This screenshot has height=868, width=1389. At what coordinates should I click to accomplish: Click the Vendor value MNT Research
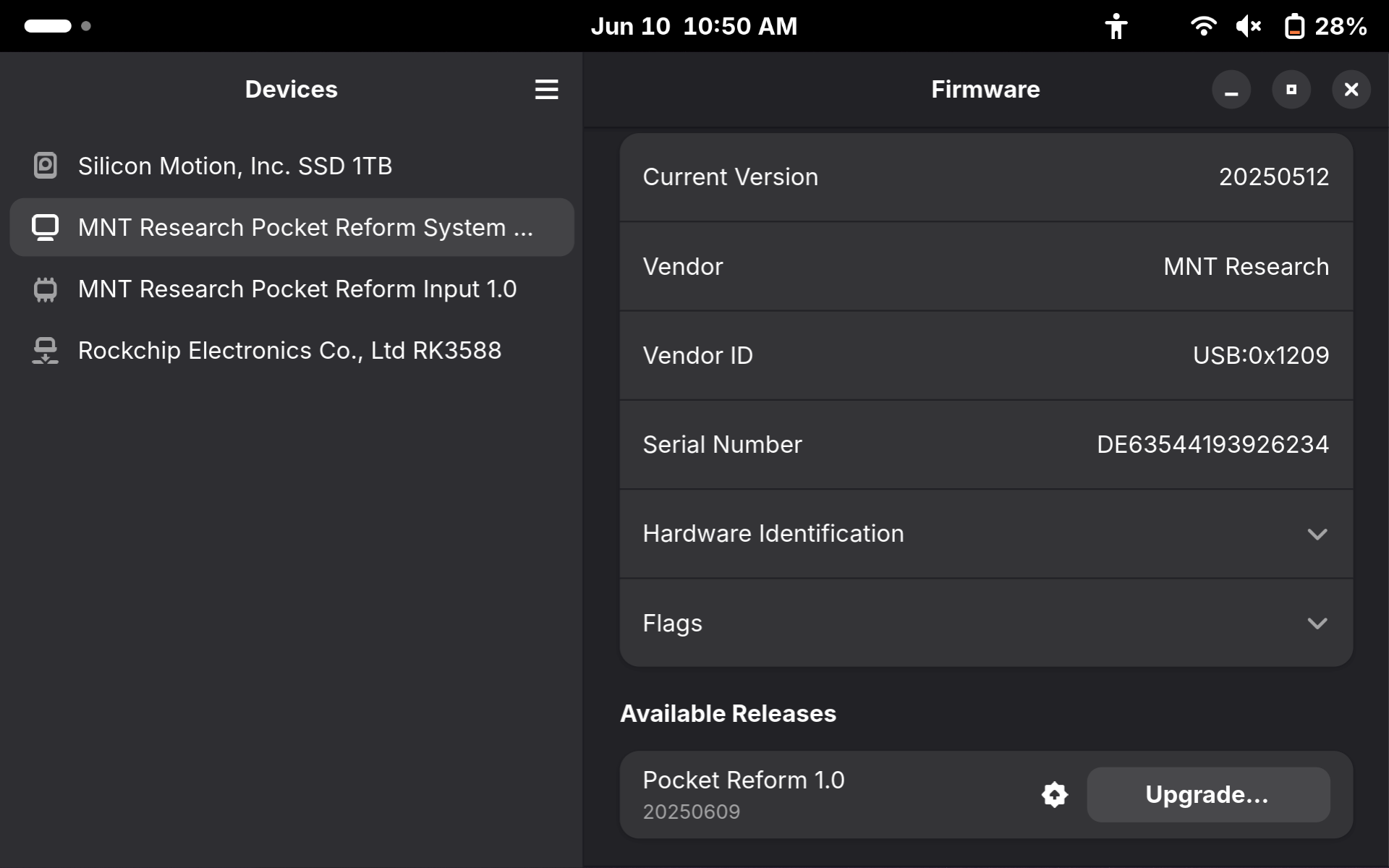tap(1246, 266)
